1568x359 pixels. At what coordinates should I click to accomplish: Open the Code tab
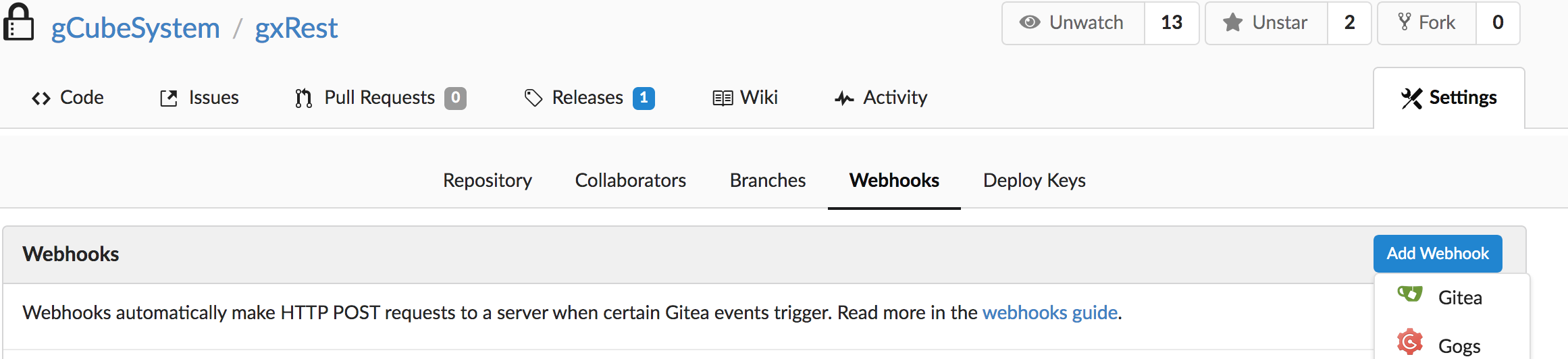tap(68, 98)
